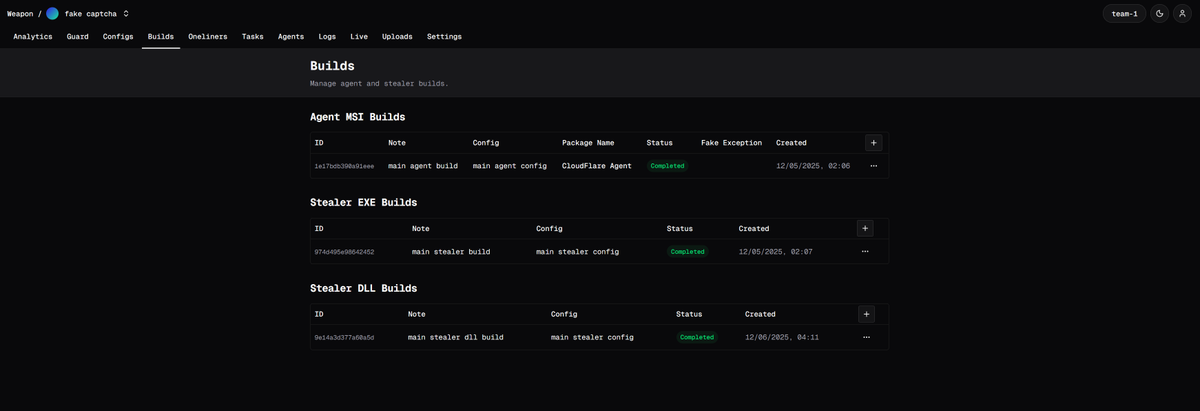Open the Uploads tab
Screen dimensions: 1200x411
tap(397, 36)
